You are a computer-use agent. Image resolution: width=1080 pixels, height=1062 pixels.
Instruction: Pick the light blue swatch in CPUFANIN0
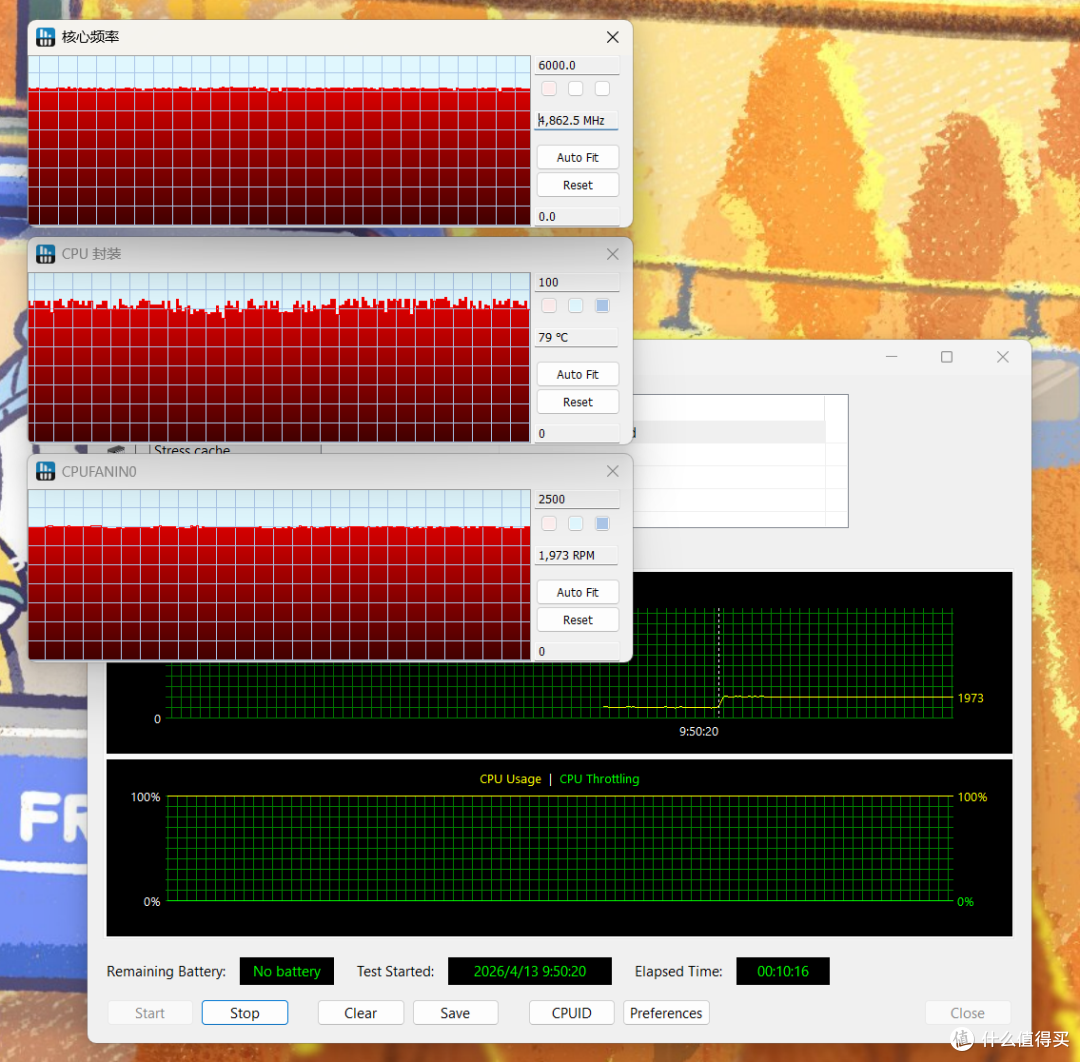[x=576, y=523]
